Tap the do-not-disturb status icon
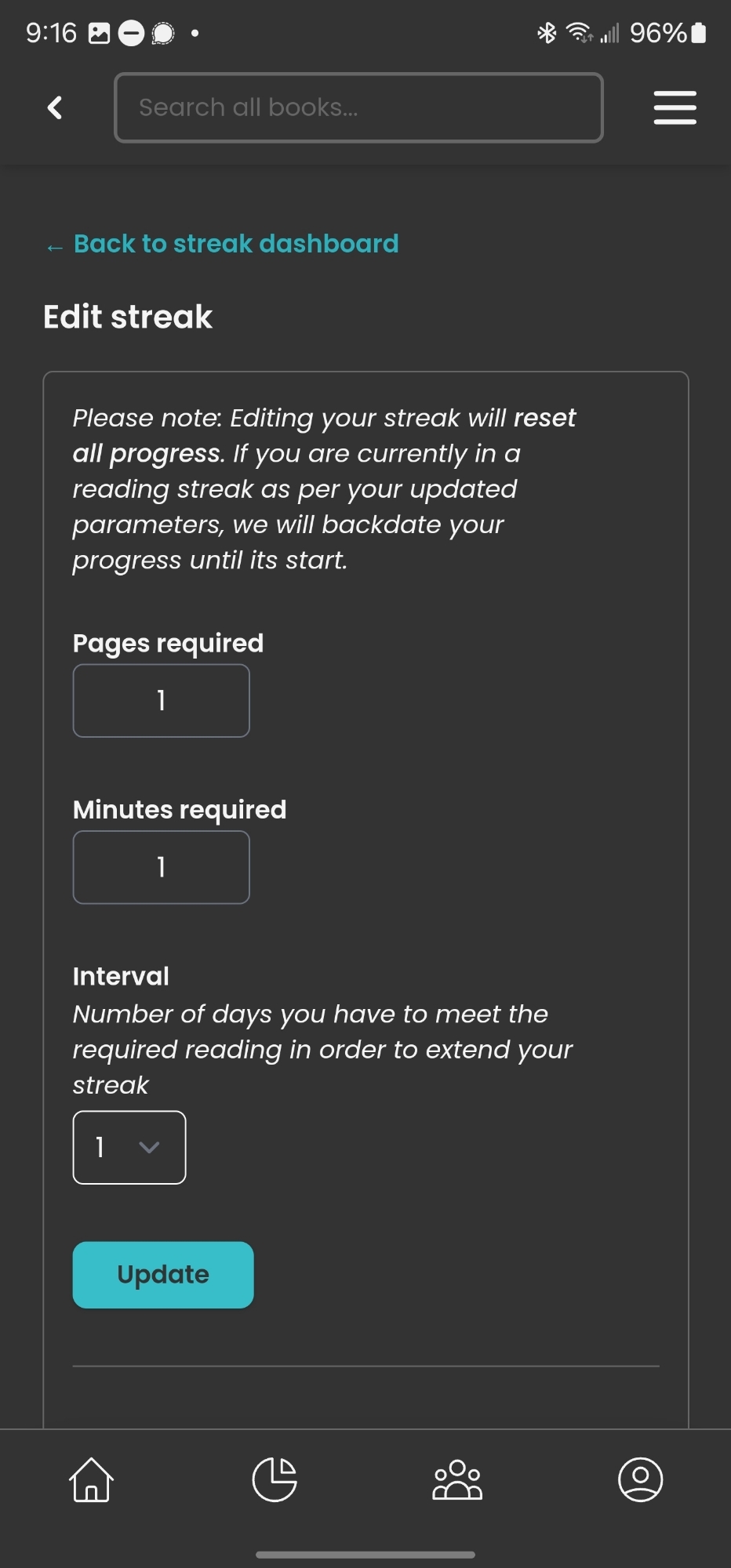 pos(131,34)
